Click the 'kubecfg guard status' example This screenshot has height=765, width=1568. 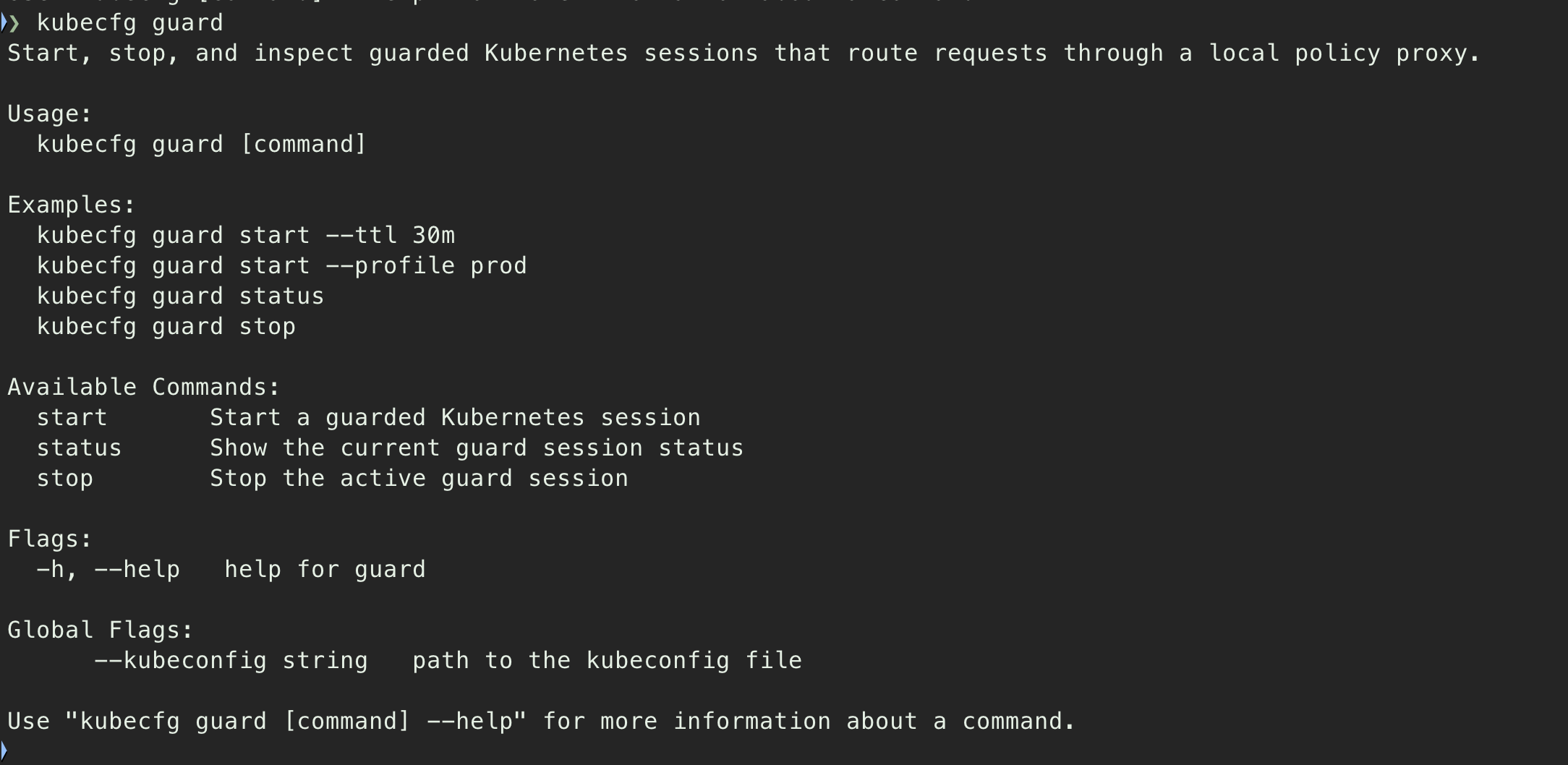coord(181,296)
